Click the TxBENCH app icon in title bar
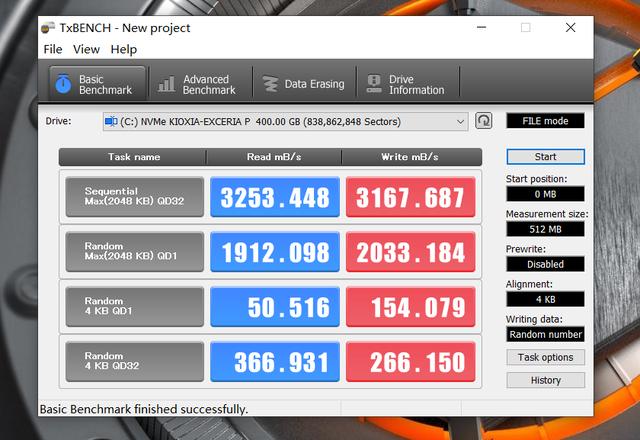Screen dimensions: 640x440 click(x=48, y=27)
